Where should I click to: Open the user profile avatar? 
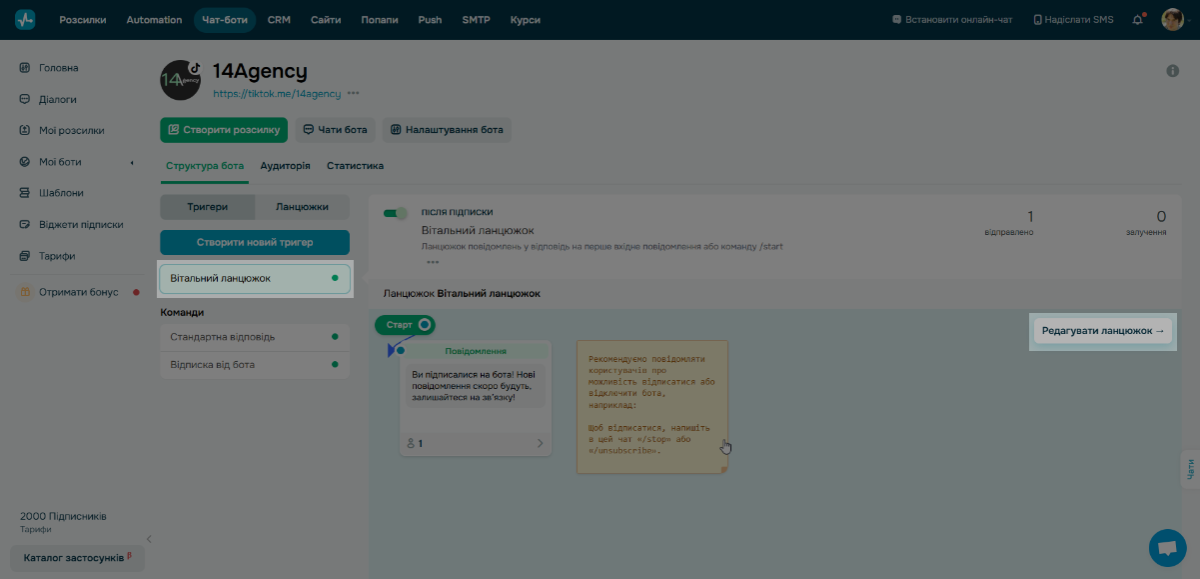pyautogui.click(x=1173, y=20)
